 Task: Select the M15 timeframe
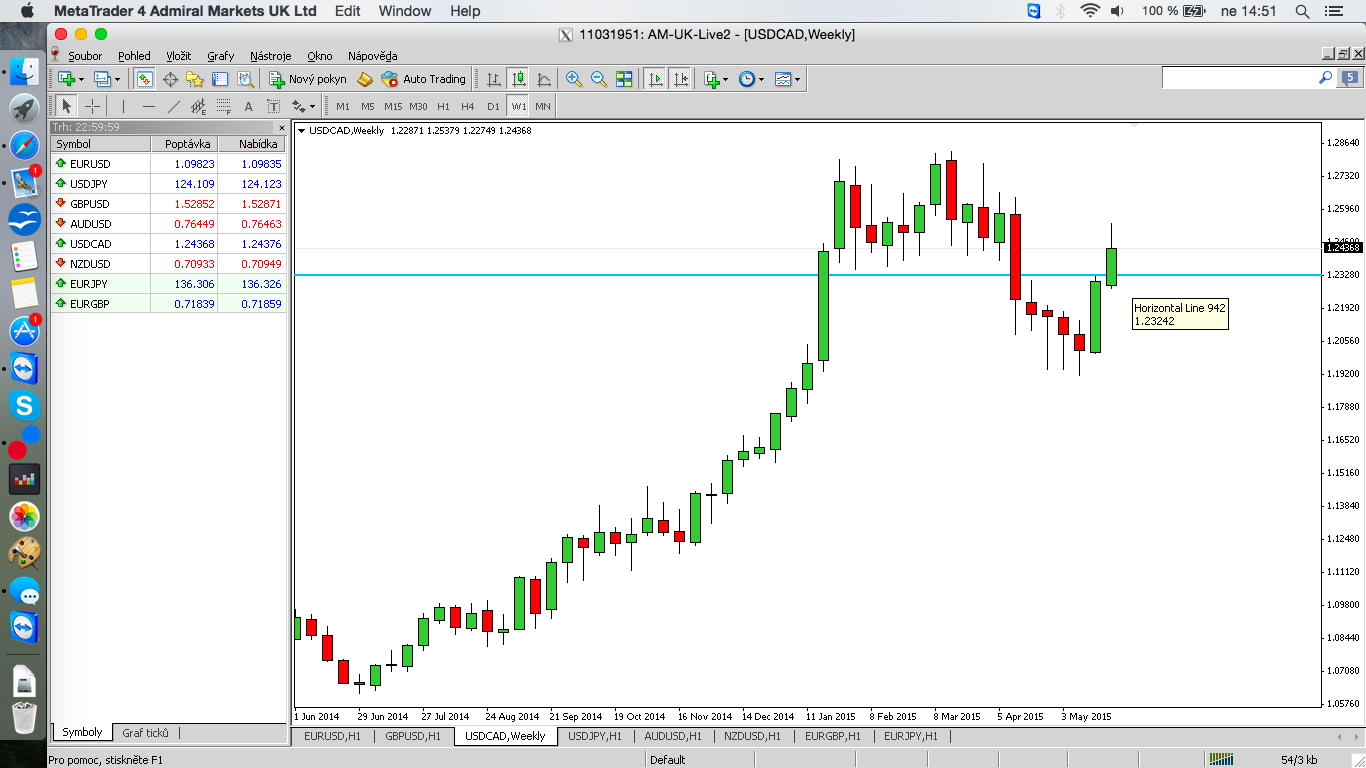393,106
